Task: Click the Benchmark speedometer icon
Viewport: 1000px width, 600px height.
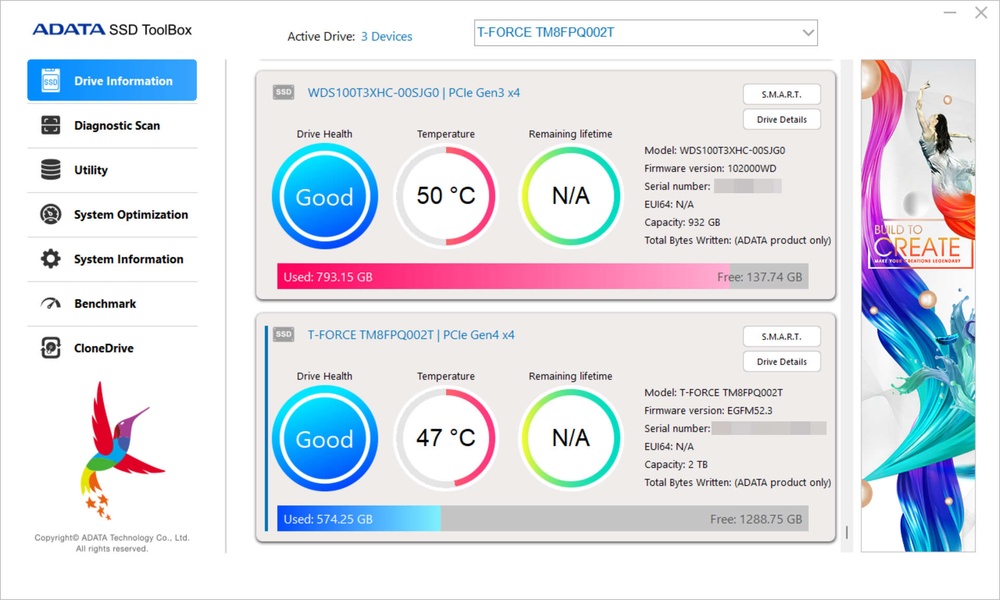Action: click(50, 304)
